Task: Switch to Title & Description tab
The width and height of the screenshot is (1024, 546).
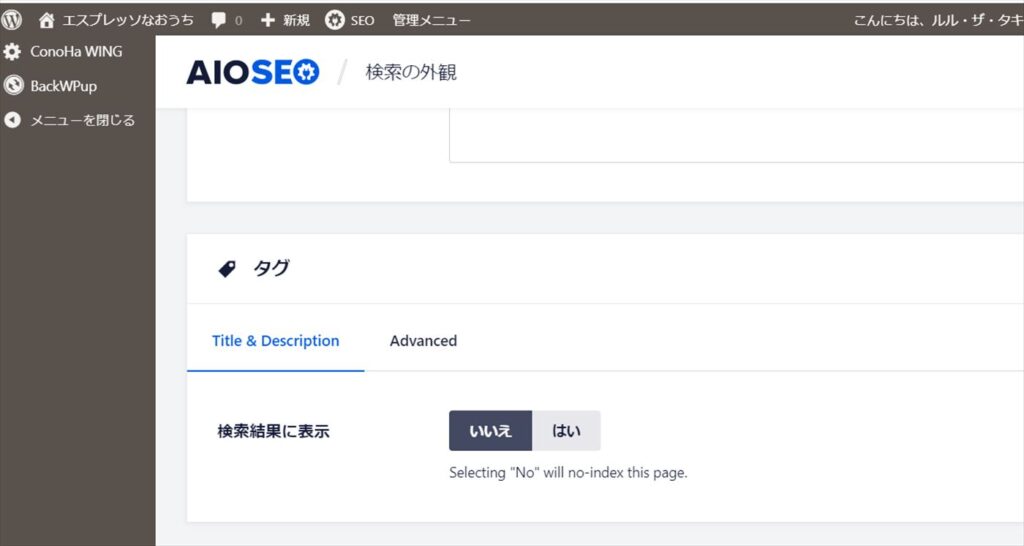Action: [x=276, y=341]
